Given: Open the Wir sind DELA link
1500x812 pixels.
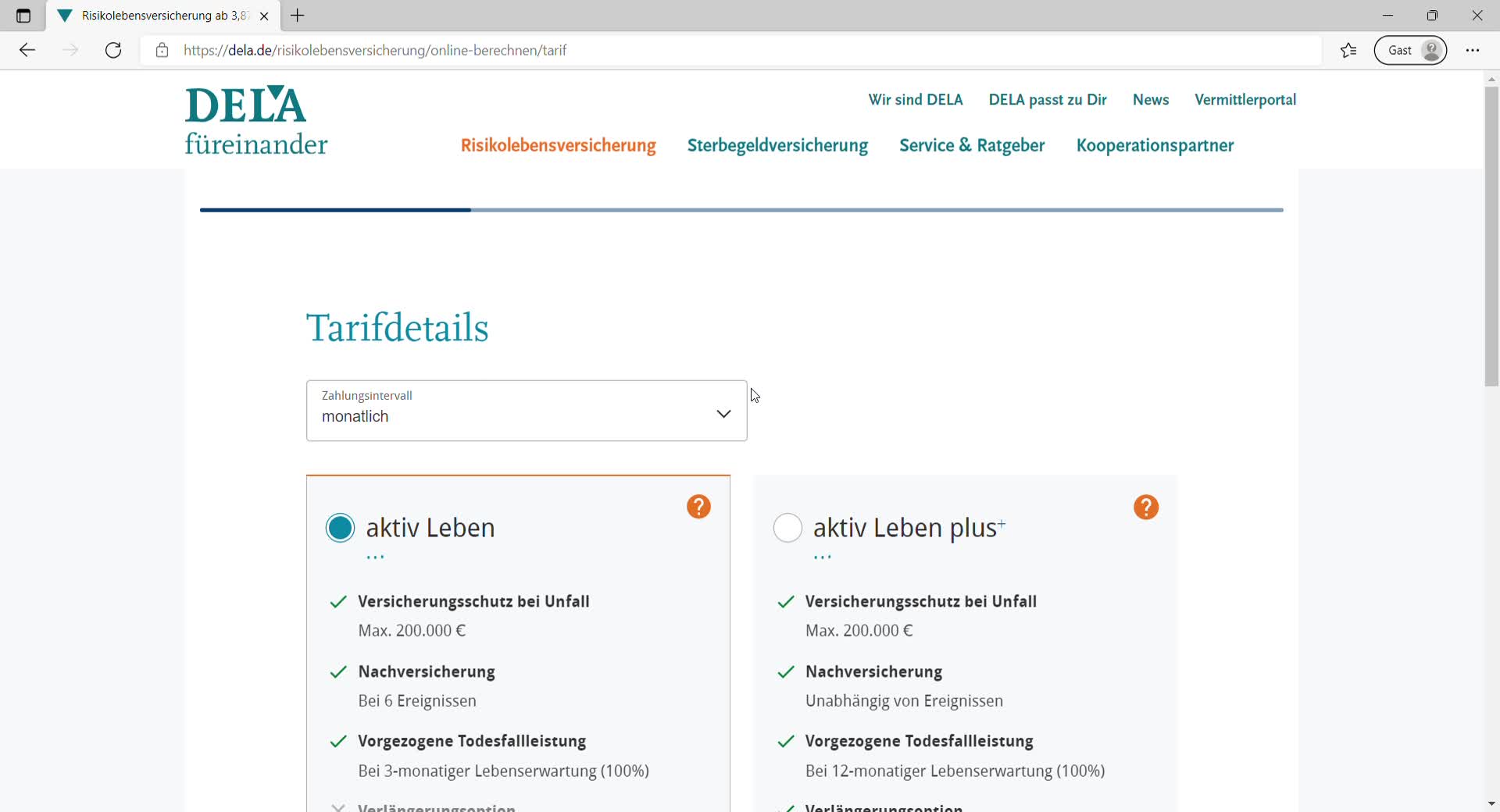Looking at the screenshot, I should point(915,100).
